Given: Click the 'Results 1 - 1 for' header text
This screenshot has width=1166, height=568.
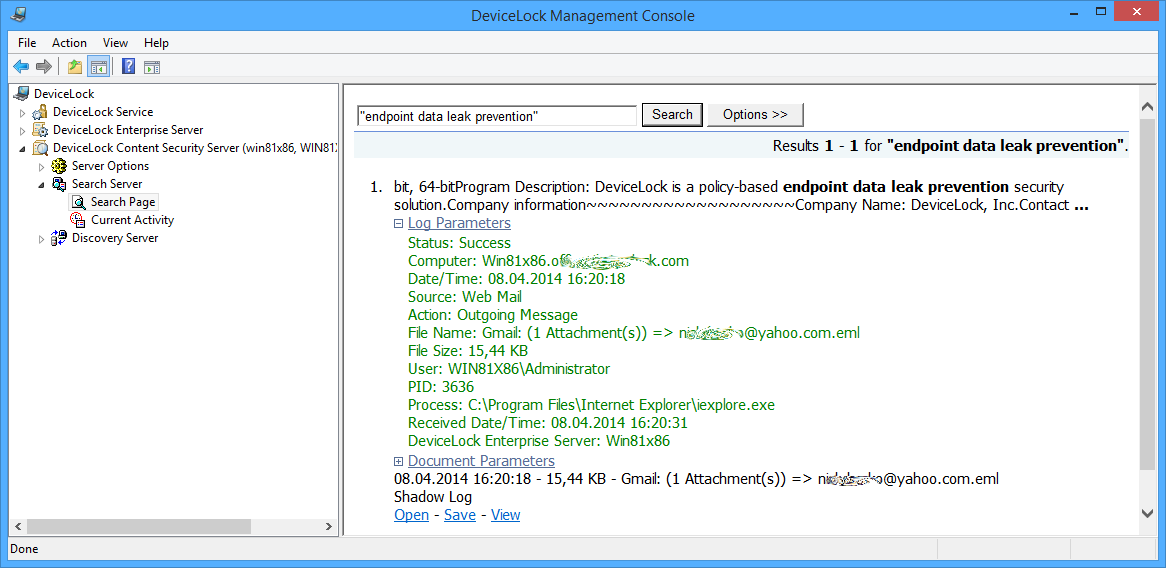Looking at the screenshot, I should [x=828, y=146].
